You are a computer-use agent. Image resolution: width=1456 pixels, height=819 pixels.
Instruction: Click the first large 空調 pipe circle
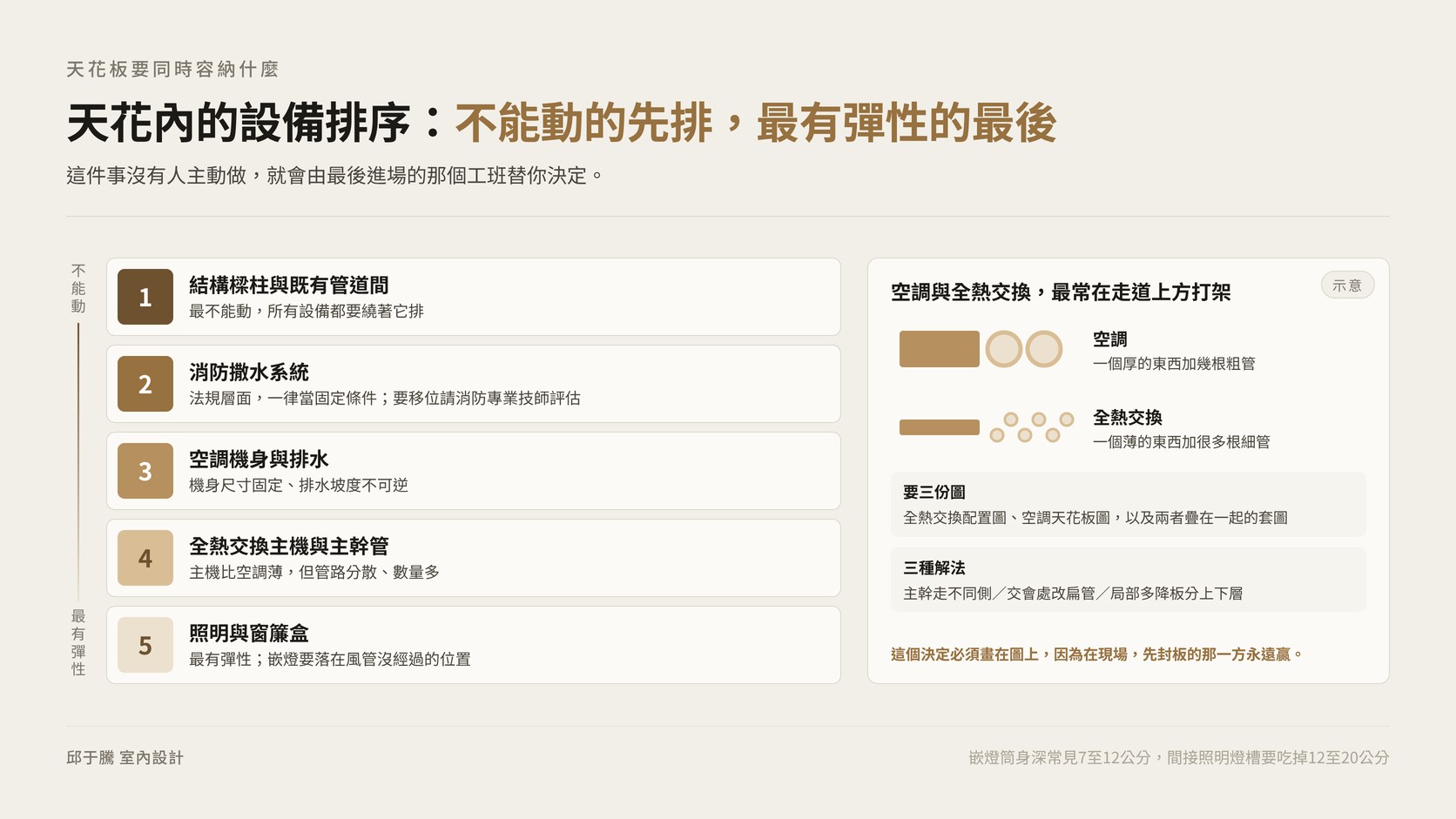[x=1004, y=349]
